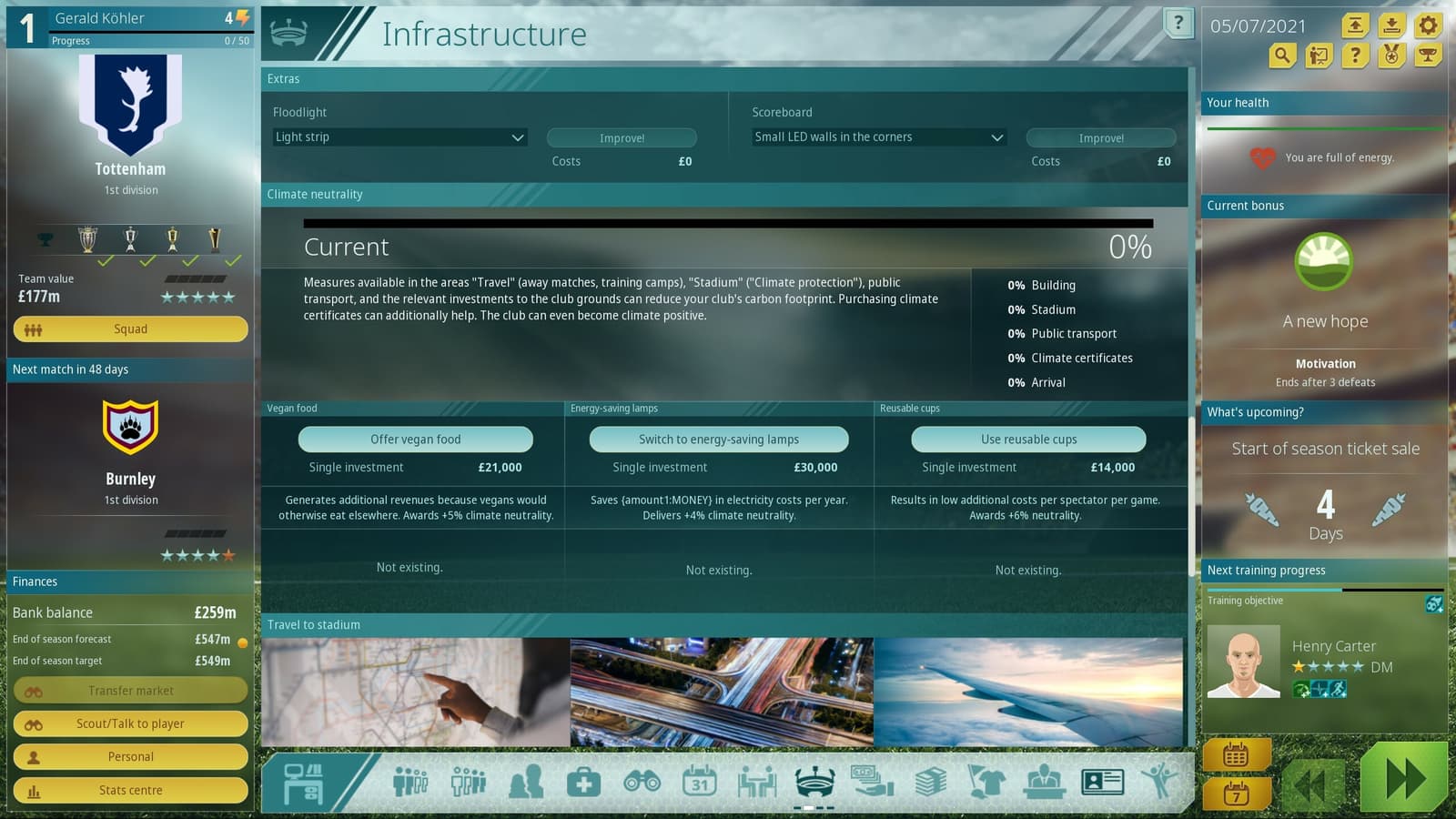Open the shirt and flag merchandising icon

(x=987, y=781)
